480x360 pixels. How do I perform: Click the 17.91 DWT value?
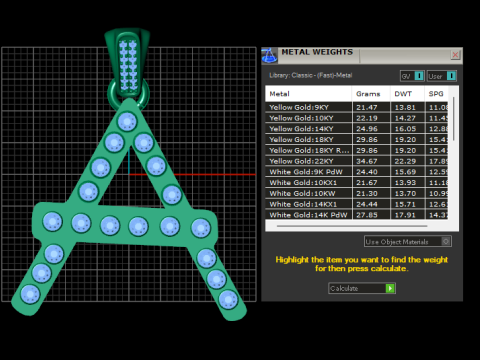point(405,215)
